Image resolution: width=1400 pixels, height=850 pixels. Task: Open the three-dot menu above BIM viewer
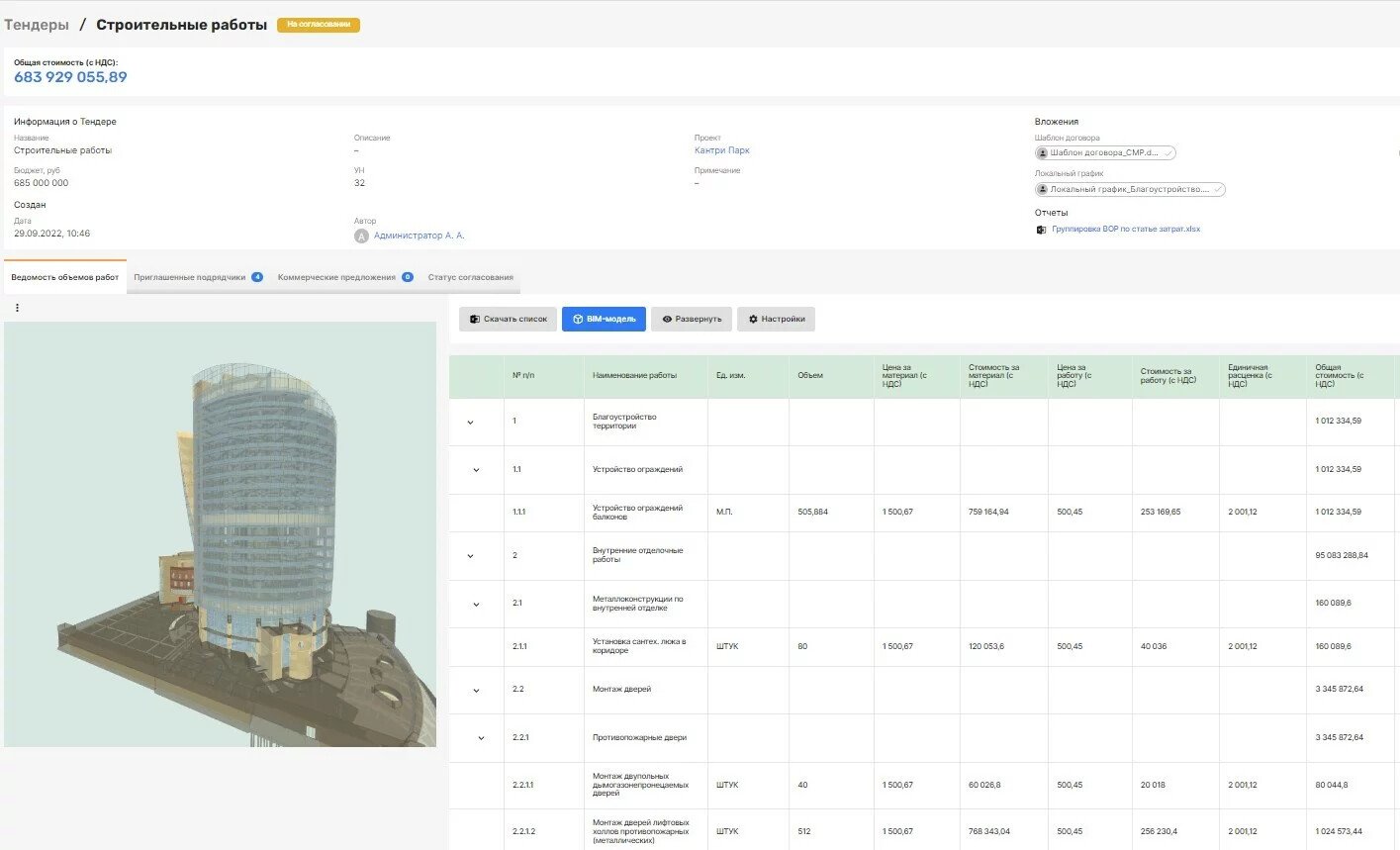[17, 308]
